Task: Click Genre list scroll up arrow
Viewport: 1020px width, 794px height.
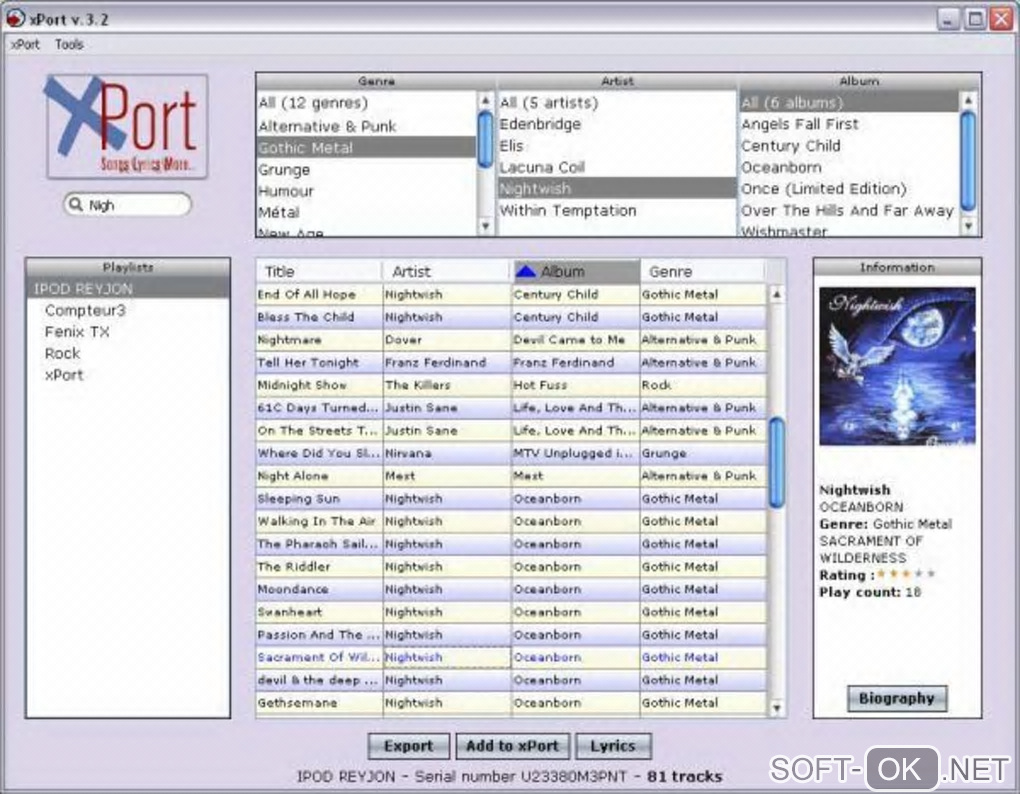Action: (x=485, y=100)
